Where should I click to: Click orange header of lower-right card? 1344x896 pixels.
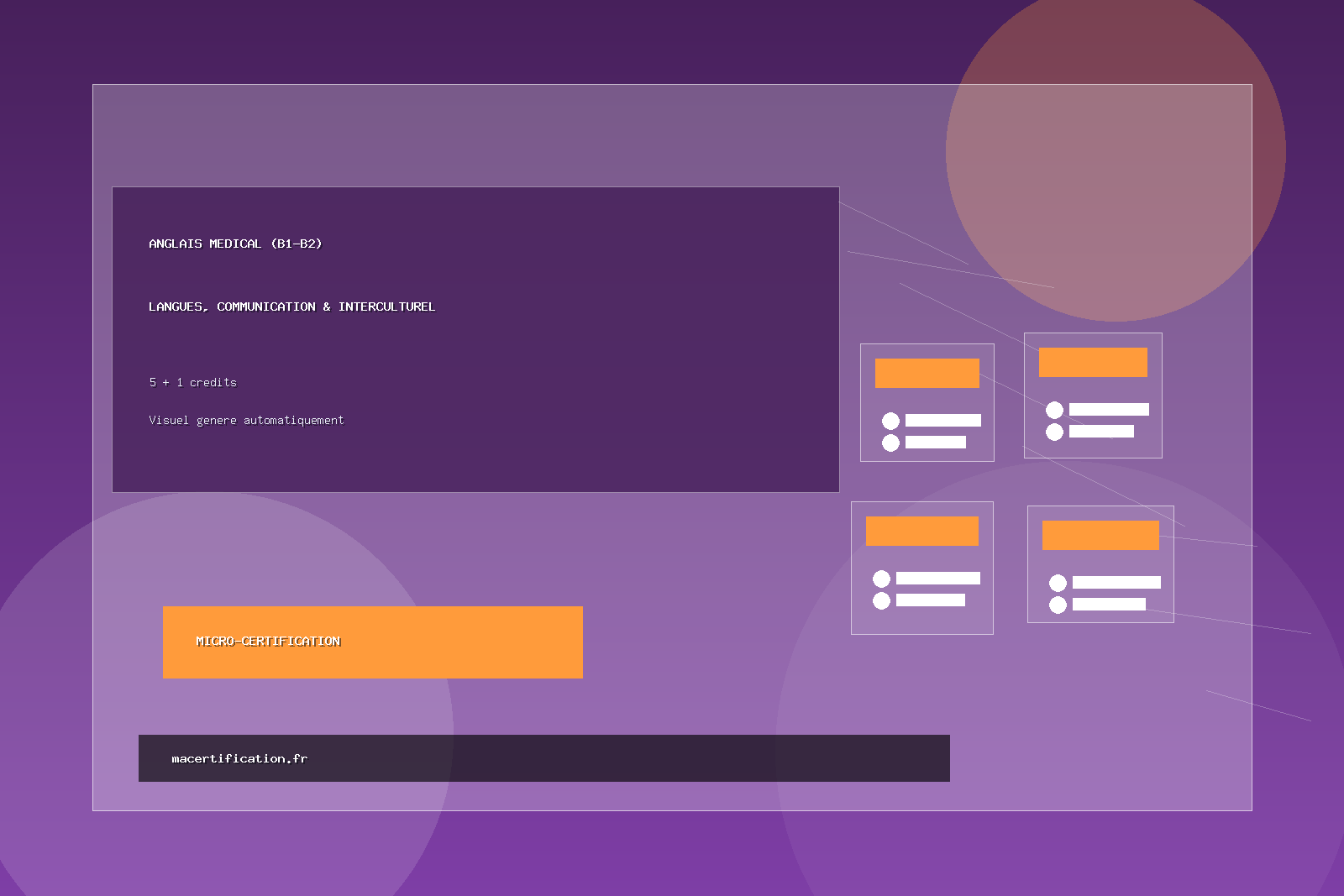pos(1100,535)
